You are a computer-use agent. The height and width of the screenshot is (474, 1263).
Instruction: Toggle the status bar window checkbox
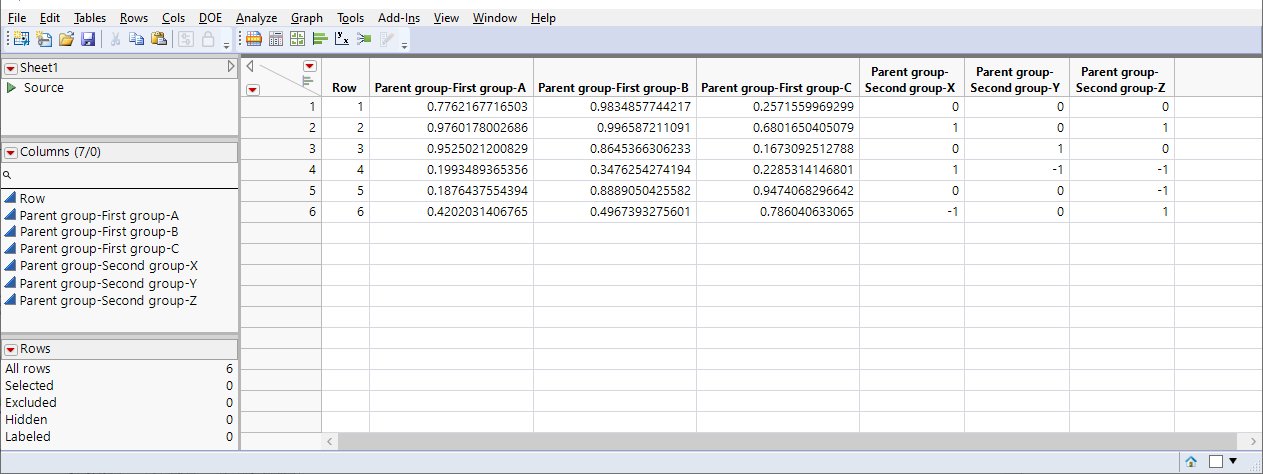pyautogui.click(x=1216, y=462)
